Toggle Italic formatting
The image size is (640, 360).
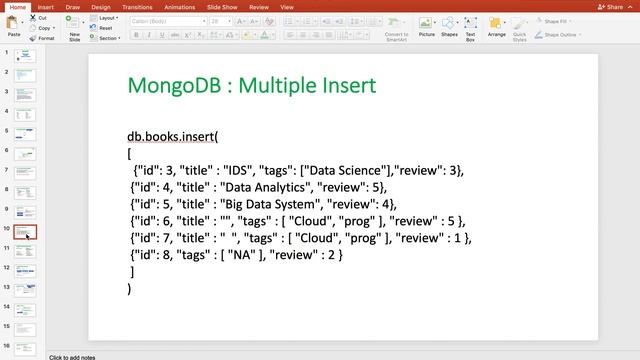[x=149, y=36]
